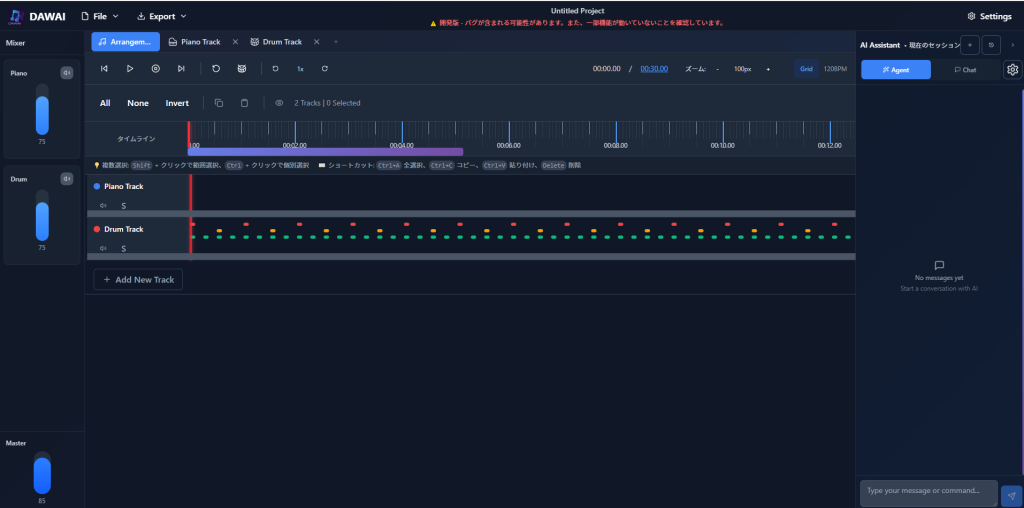
Task: Send the AI Assistant message
Action: tap(1011, 494)
